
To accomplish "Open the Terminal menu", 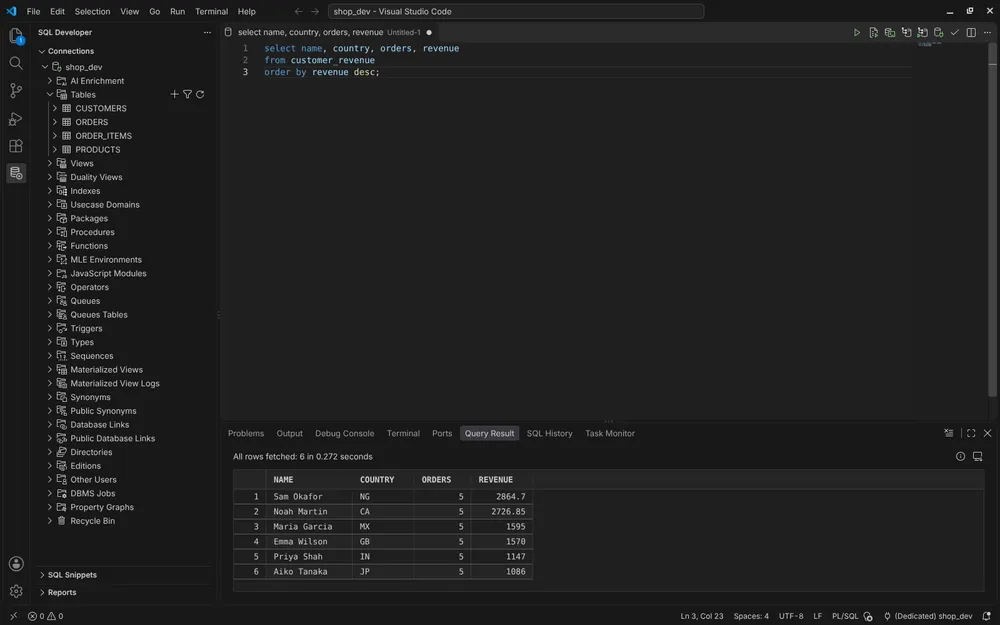I will point(211,11).
